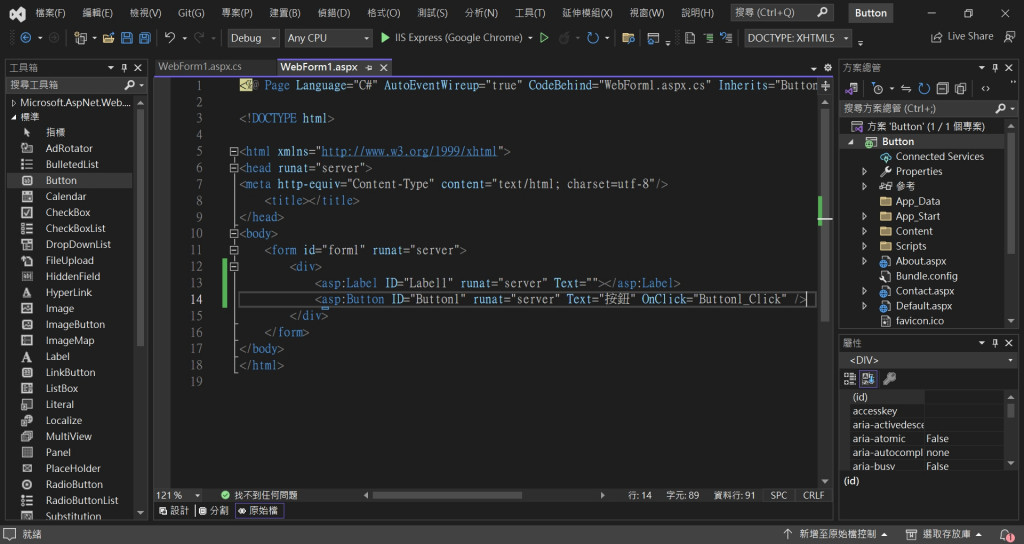Click the browser link dashboard icon
This screenshot has height=544, width=1024.
[x=653, y=39]
